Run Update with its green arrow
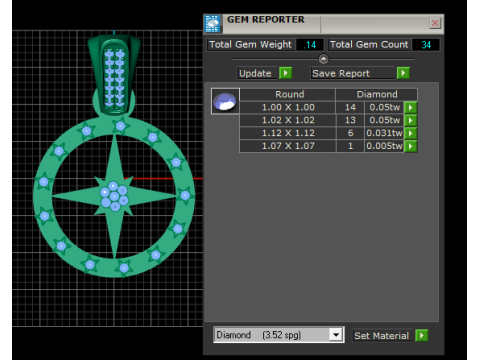Image resolution: width=480 pixels, height=360 pixels. tap(286, 73)
